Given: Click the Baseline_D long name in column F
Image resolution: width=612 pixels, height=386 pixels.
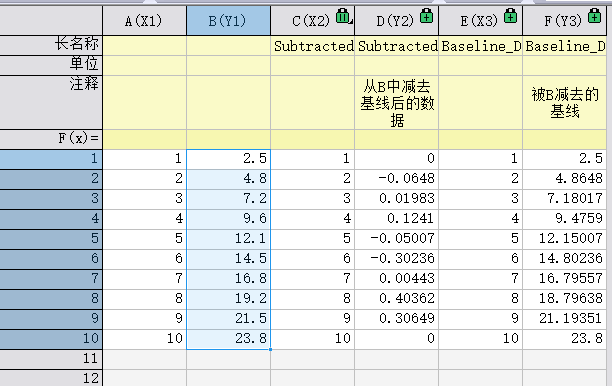Looking at the screenshot, I should (564, 46).
